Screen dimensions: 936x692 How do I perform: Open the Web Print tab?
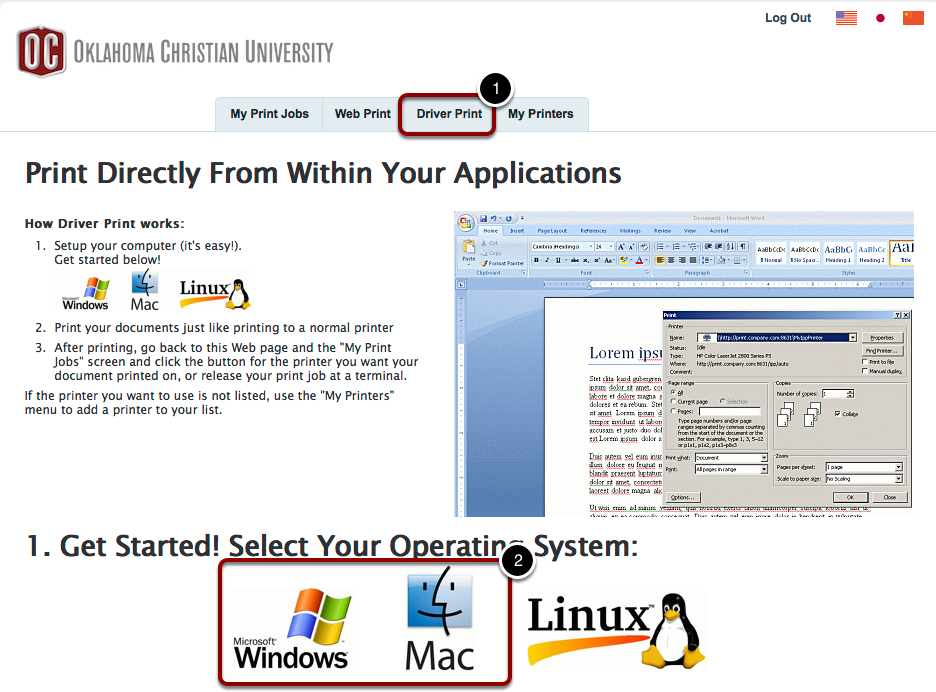coord(362,113)
